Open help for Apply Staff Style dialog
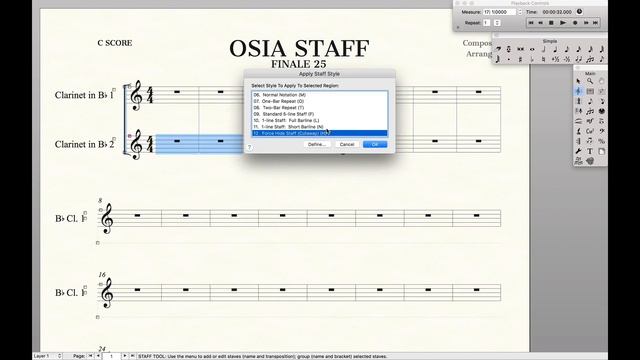Viewport: 640px width, 360px height. pos(249,147)
